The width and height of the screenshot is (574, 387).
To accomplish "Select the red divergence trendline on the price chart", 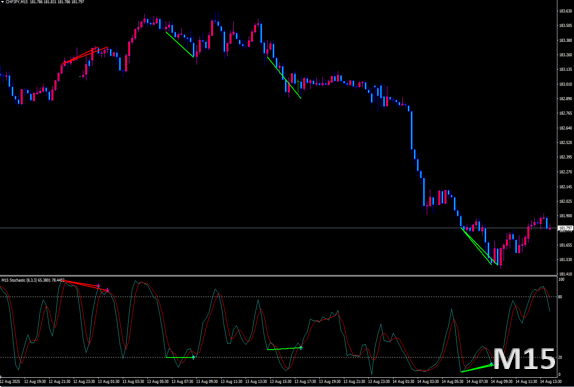I will click(85, 56).
